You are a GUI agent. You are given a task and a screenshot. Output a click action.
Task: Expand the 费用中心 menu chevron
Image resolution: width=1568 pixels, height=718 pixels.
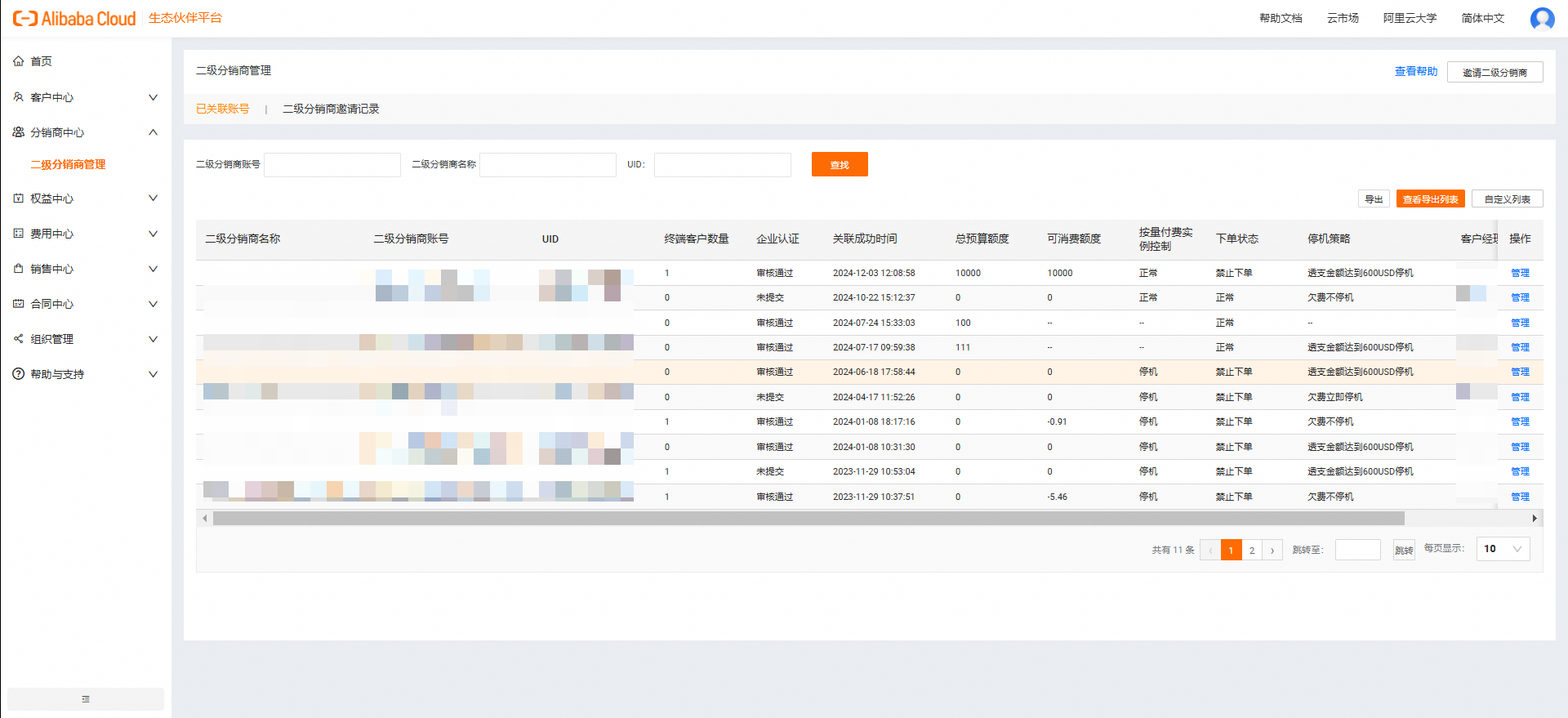point(153,234)
